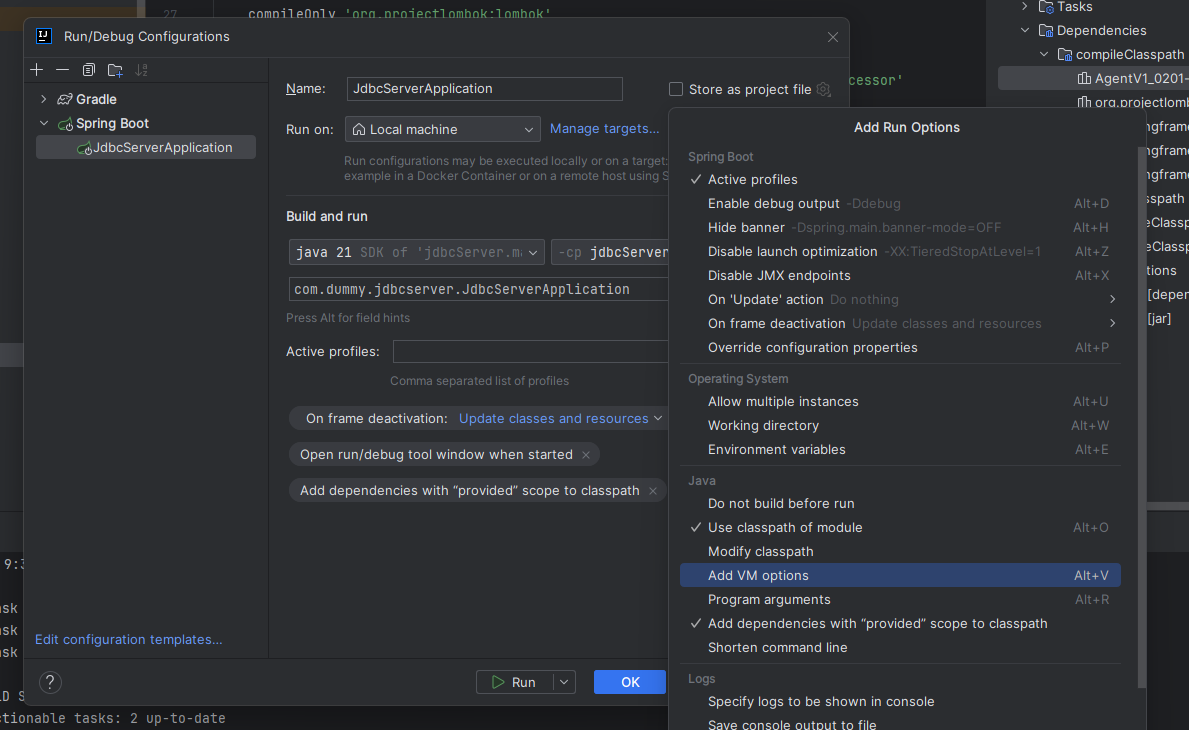Select Override configuration properties menu item
The width and height of the screenshot is (1189, 730).
click(900, 348)
